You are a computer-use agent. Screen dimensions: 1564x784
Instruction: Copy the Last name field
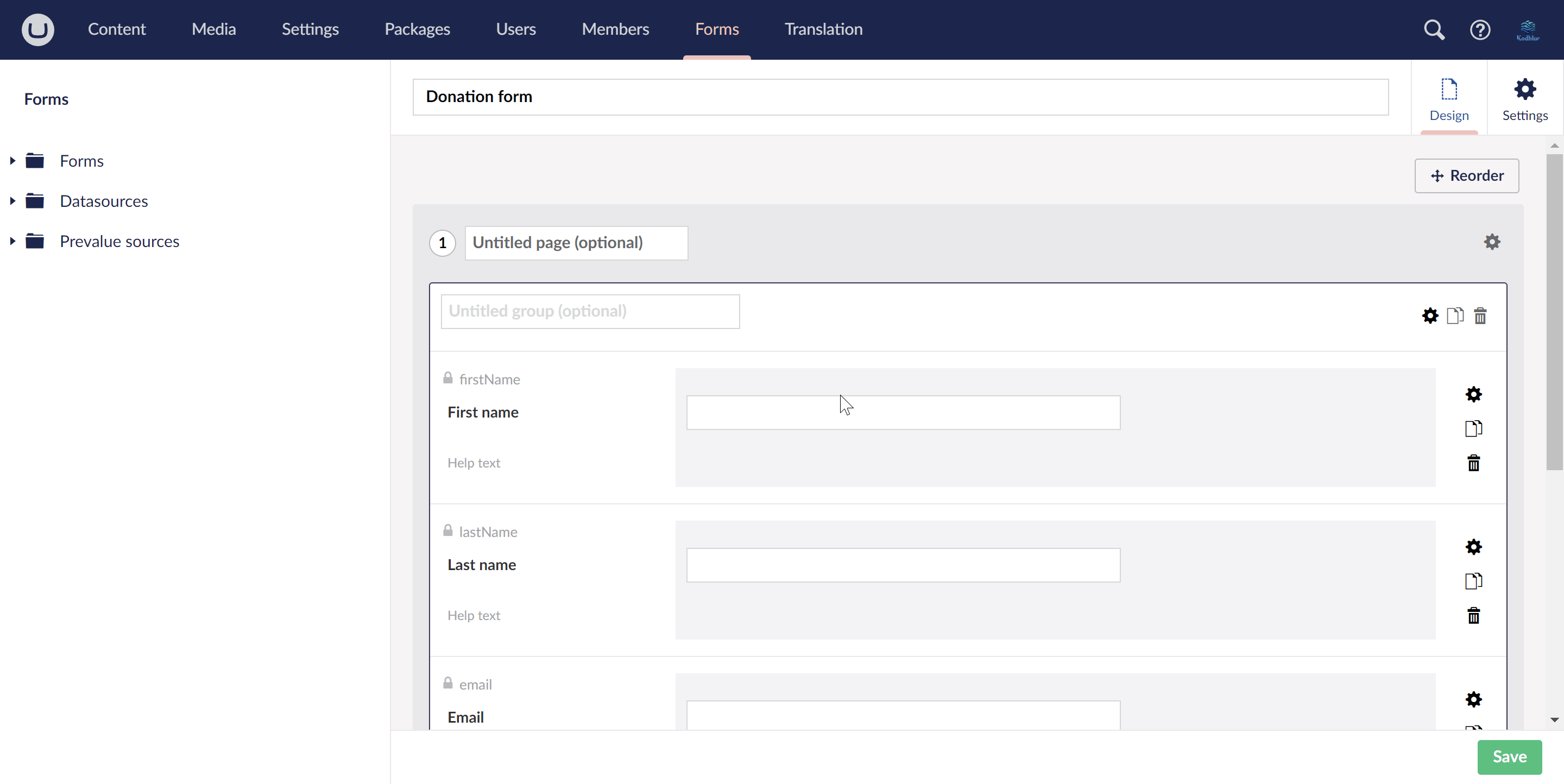[1473, 581]
